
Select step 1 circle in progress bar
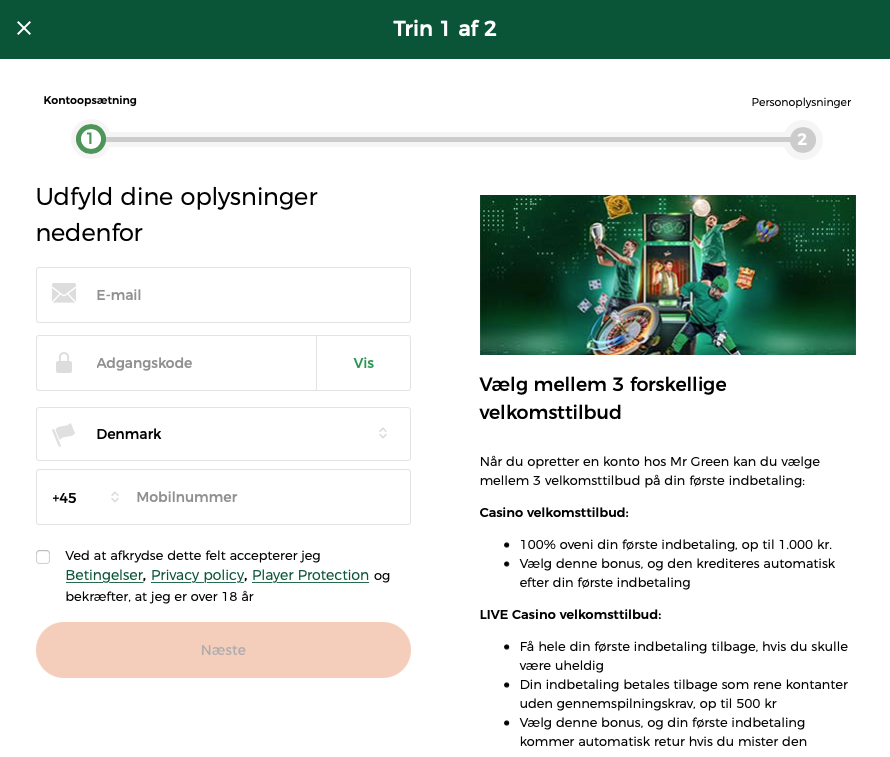pos(90,139)
